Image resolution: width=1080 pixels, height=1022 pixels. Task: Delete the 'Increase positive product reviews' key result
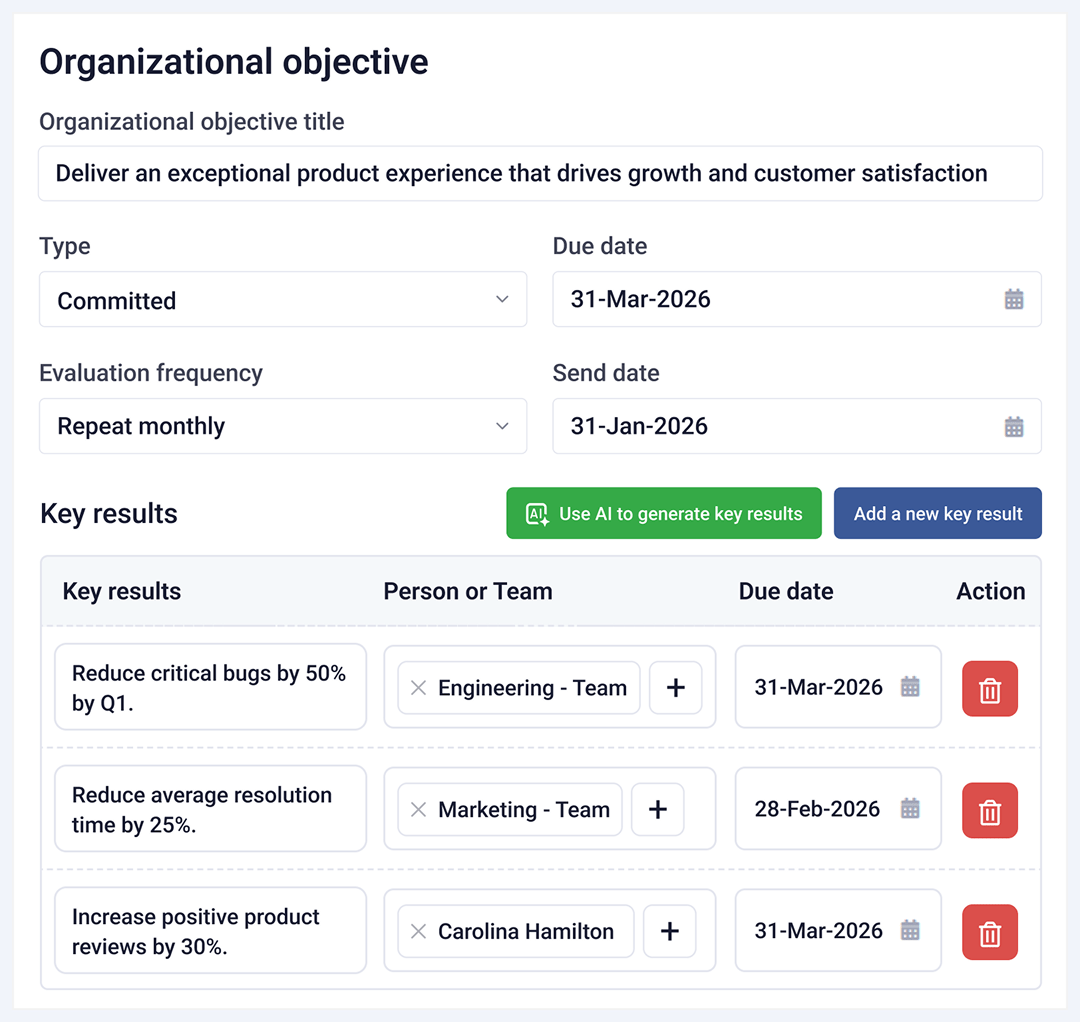[989, 933]
